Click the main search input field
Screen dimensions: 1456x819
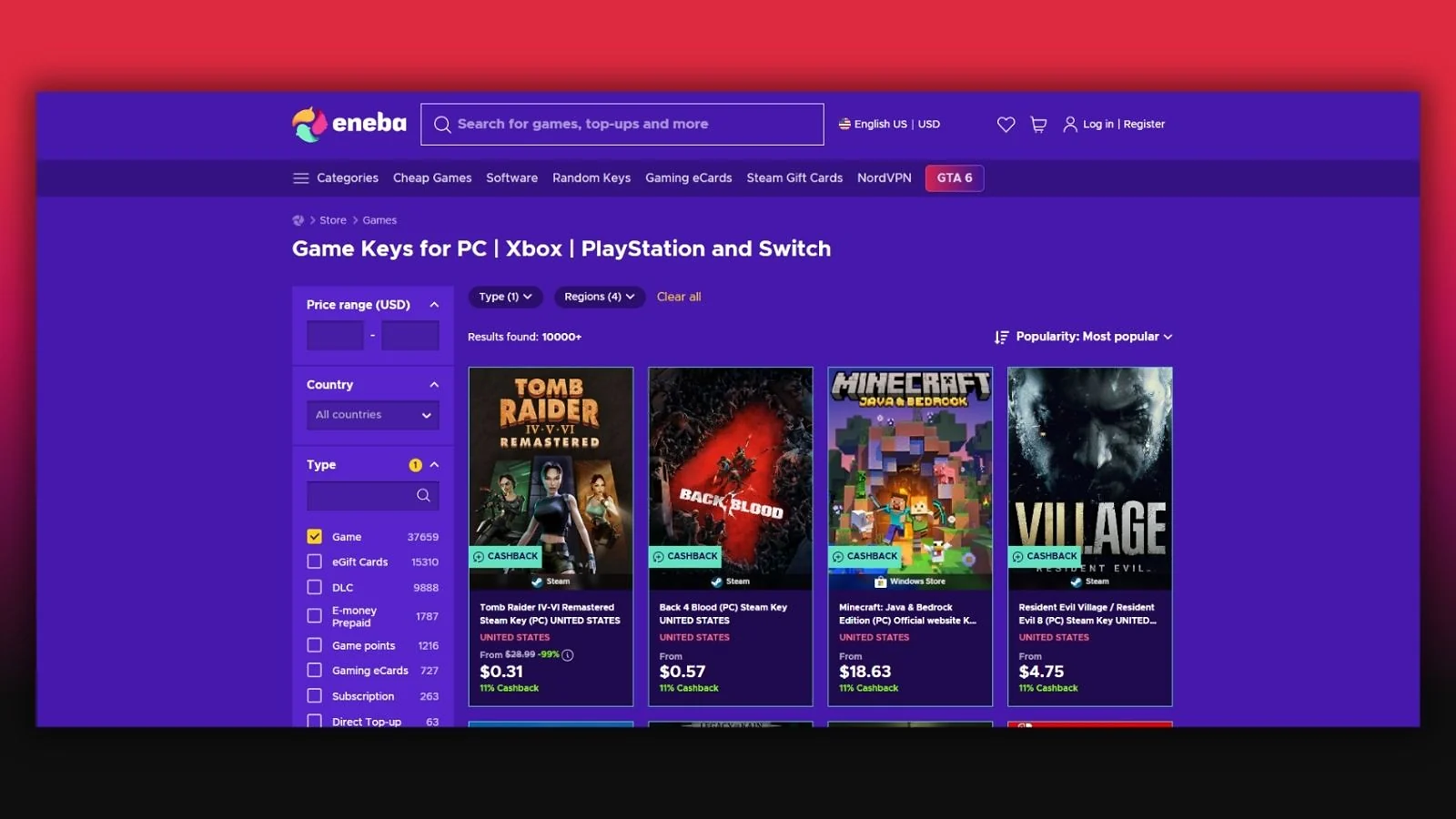click(622, 125)
